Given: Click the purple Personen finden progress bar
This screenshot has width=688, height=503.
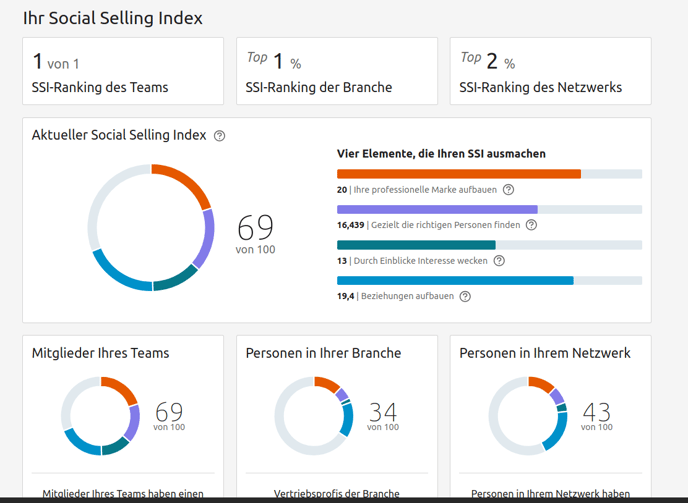Looking at the screenshot, I should coord(437,210).
